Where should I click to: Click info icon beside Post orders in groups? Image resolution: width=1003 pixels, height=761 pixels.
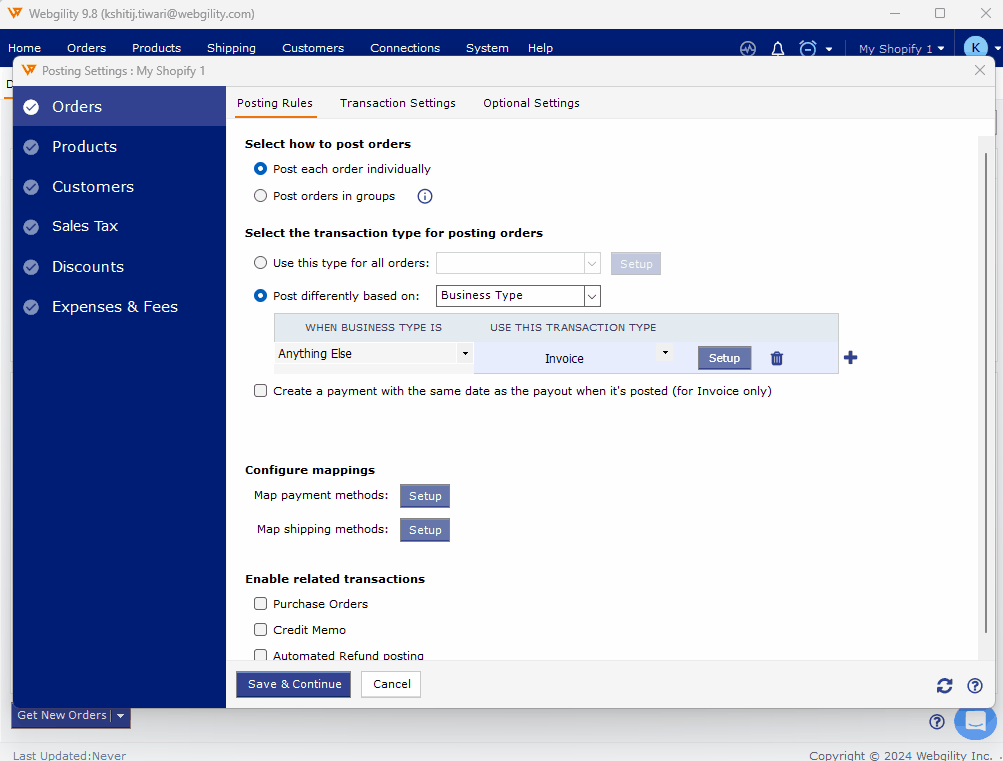[425, 197]
